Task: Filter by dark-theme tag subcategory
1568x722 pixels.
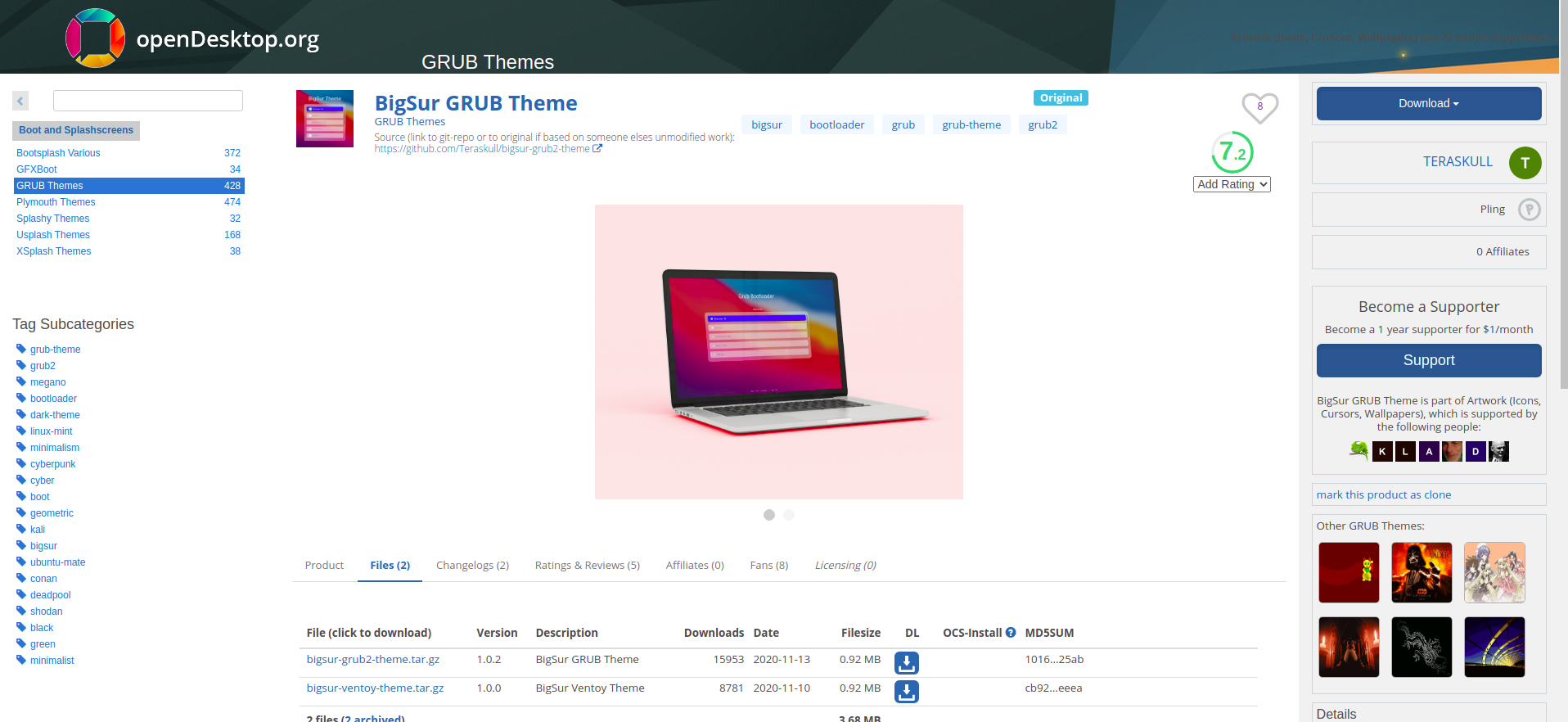Action: click(x=55, y=415)
